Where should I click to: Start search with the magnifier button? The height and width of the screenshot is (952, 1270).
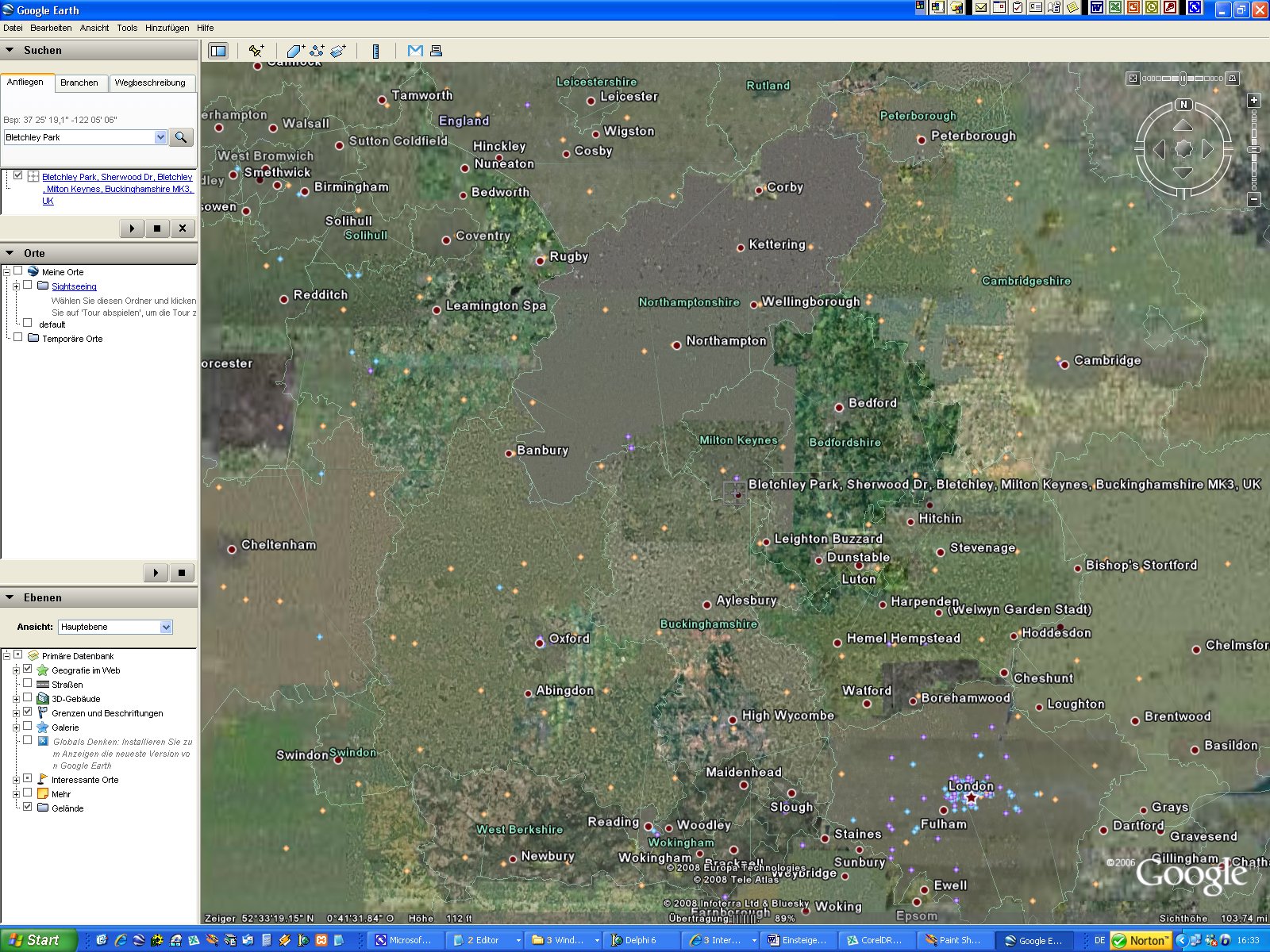[181, 137]
